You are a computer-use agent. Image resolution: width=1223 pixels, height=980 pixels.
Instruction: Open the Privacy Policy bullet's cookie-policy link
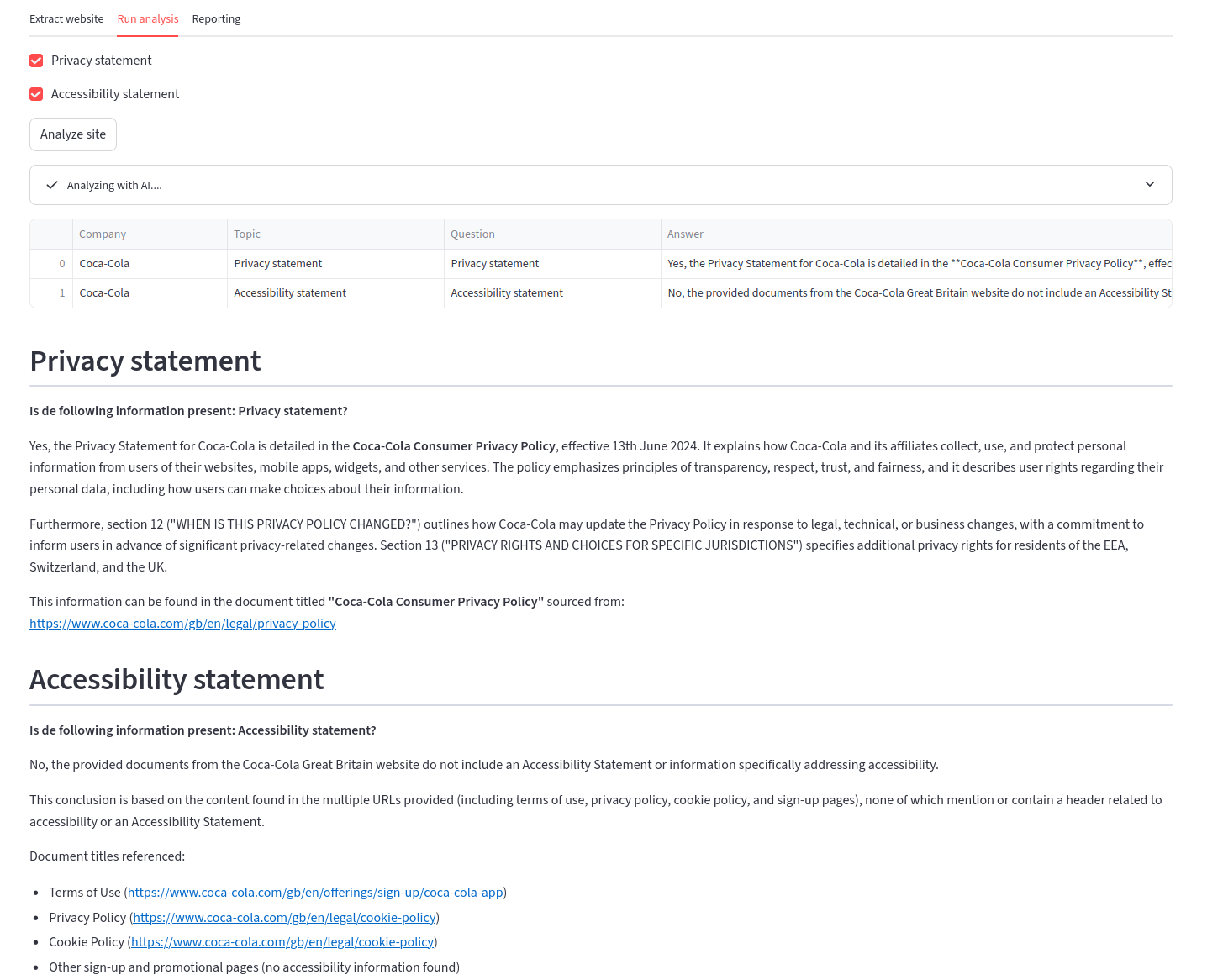[x=284, y=918]
